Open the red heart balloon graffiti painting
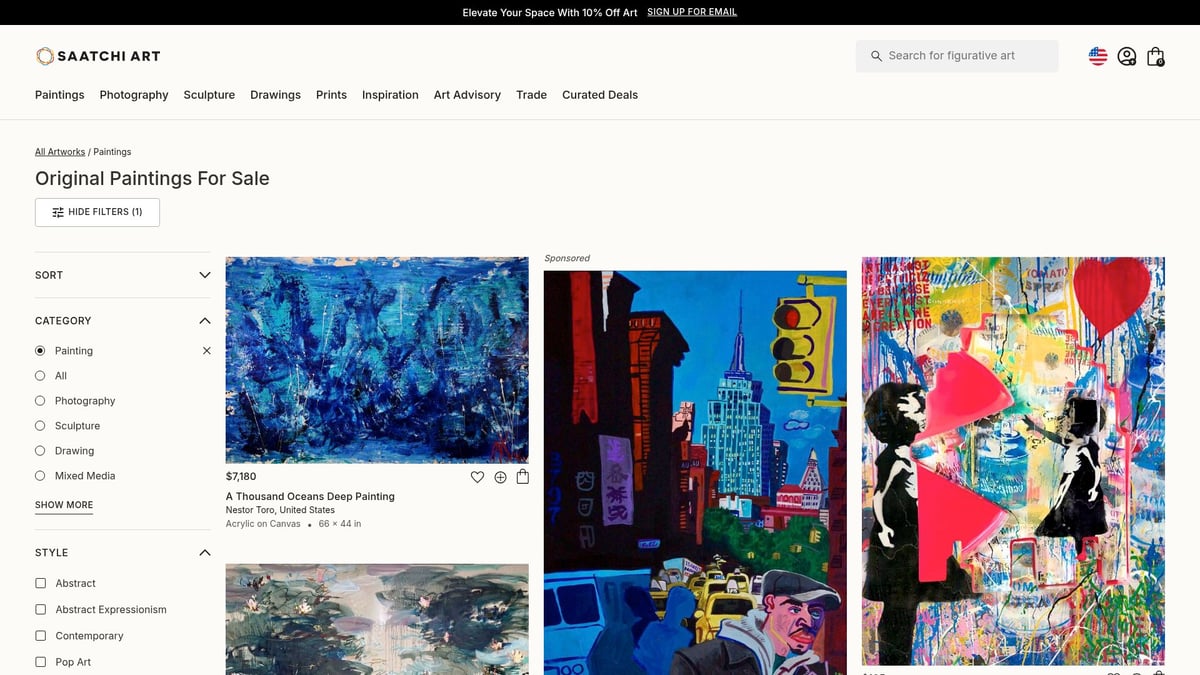Screen dimensions: 1200x675 point(1013,461)
